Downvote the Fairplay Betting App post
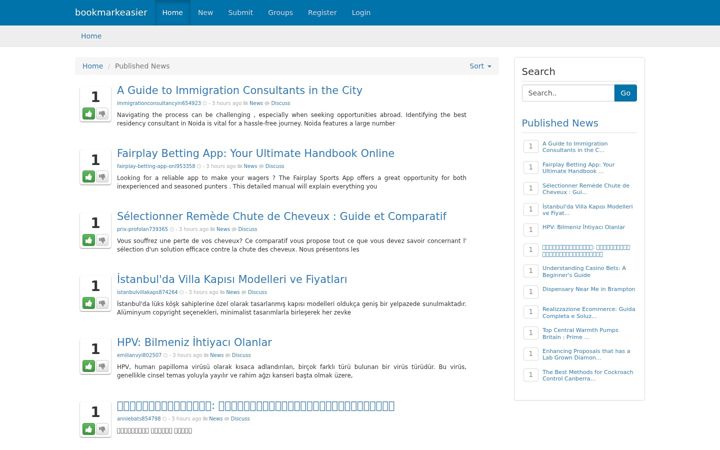This screenshot has width=720, height=450. click(x=102, y=176)
